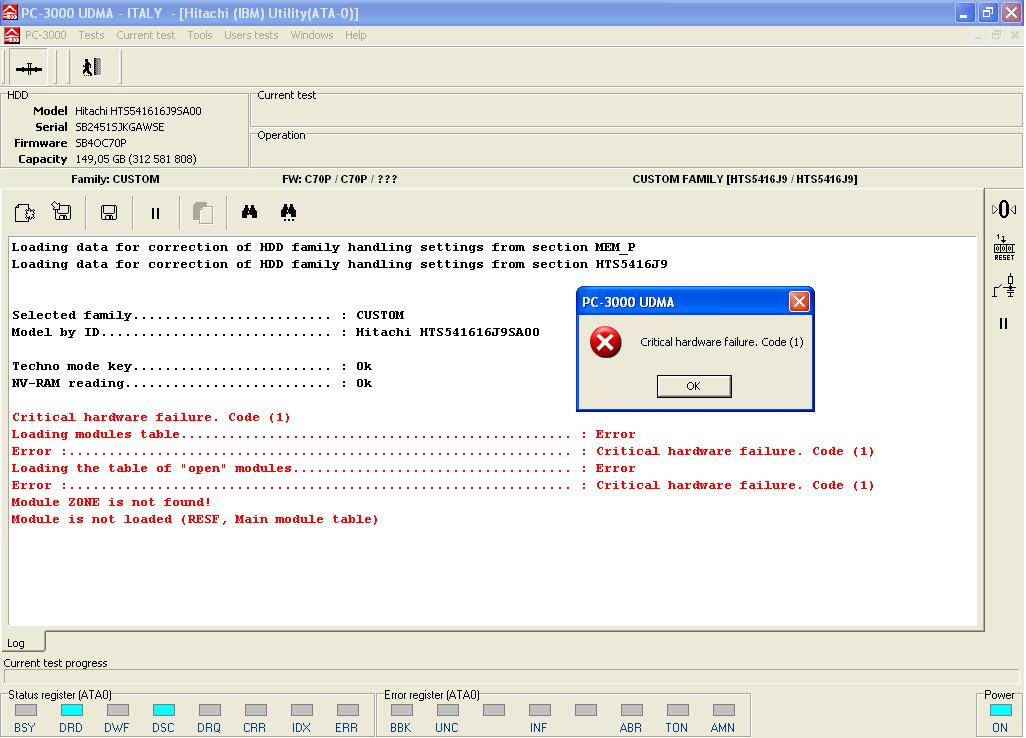The width and height of the screenshot is (1026, 738).
Task: Click the UNC error register indicator
Action: [x=448, y=710]
